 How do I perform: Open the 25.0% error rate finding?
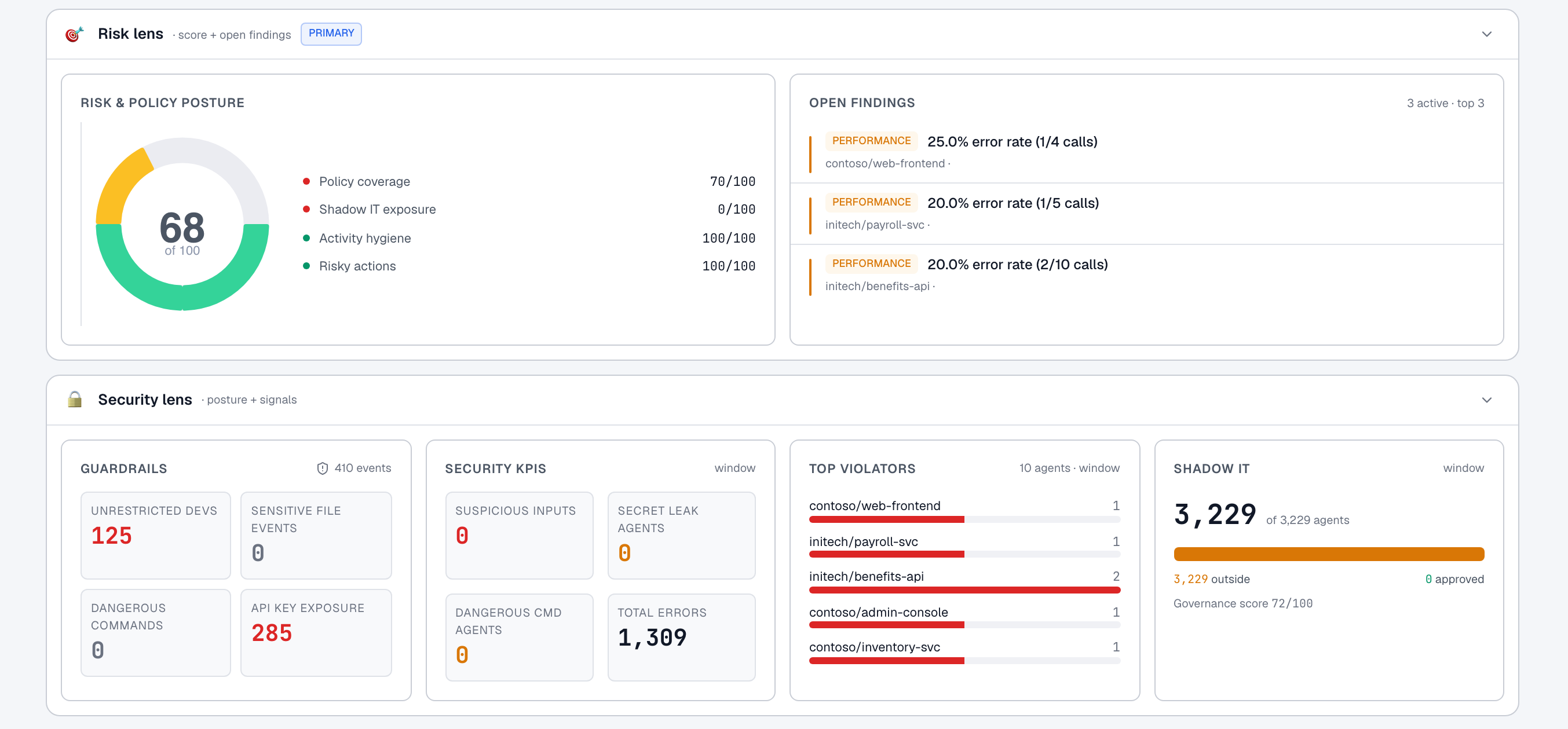pos(1146,152)
